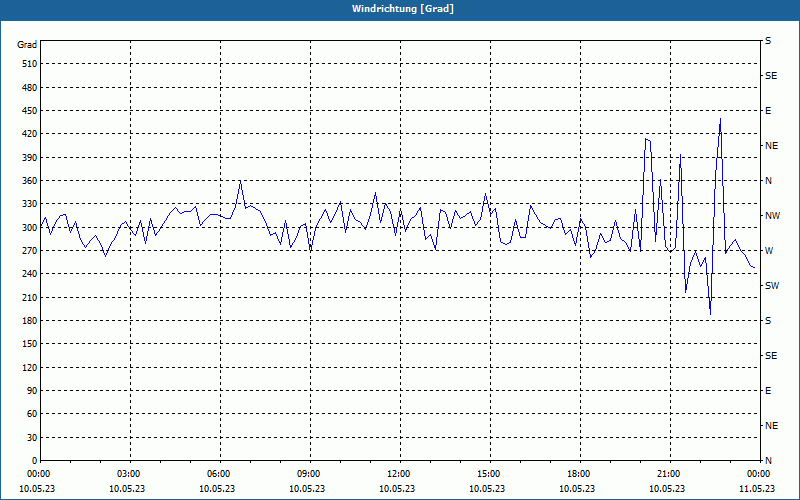Viewport: 800px width, 500px height.
Task: Click the 00:00 time label dated 11.05.23
Action: pyautogui.click(x=760, y=474)
